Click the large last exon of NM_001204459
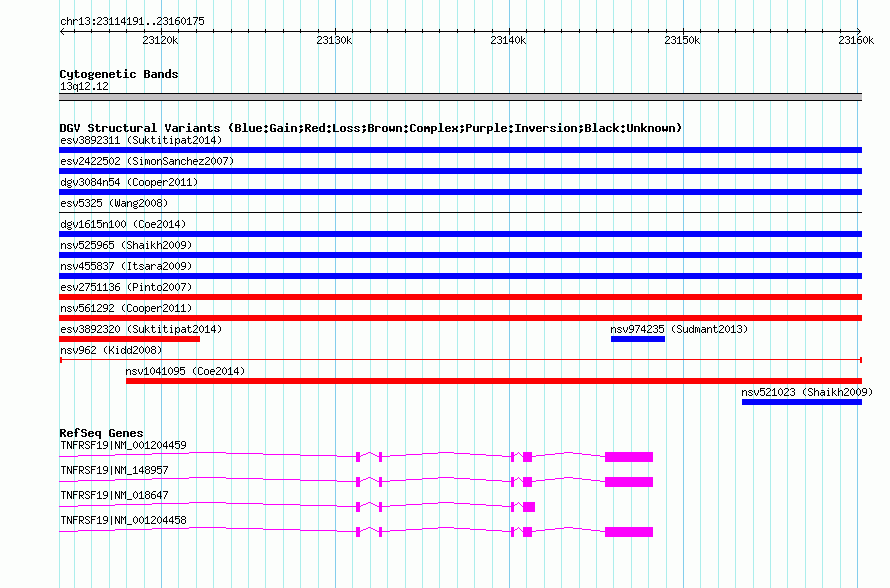The width and height of the screenshot is (890, 588). (x=629, y=457)
